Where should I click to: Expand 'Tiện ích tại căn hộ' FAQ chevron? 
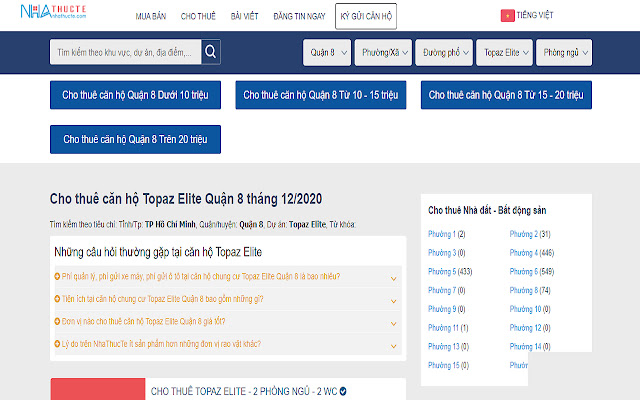393,301
